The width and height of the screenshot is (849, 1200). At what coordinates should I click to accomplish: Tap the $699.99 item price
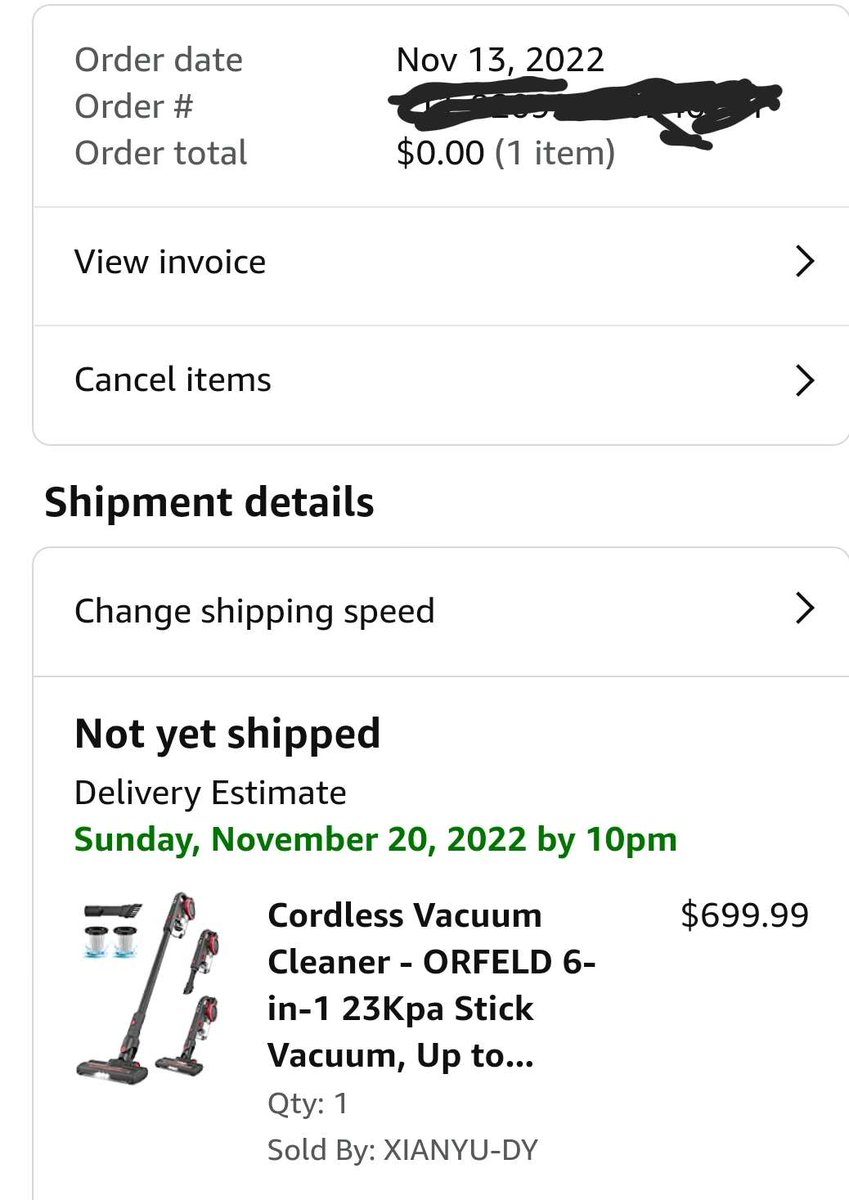(744, 915)
